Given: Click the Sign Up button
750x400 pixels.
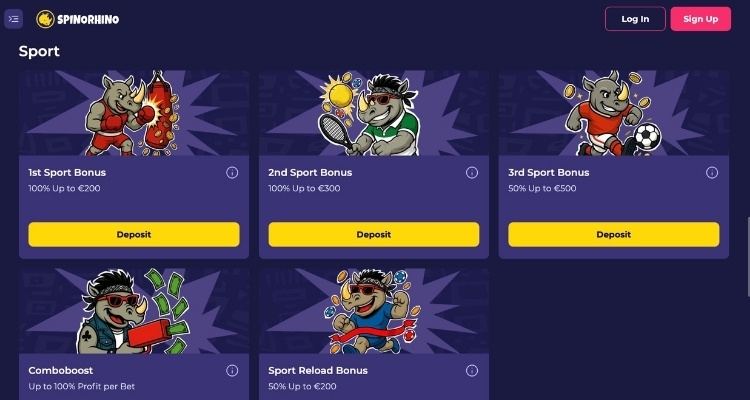Looking at the screenshot, I should (x=701, y=19).
